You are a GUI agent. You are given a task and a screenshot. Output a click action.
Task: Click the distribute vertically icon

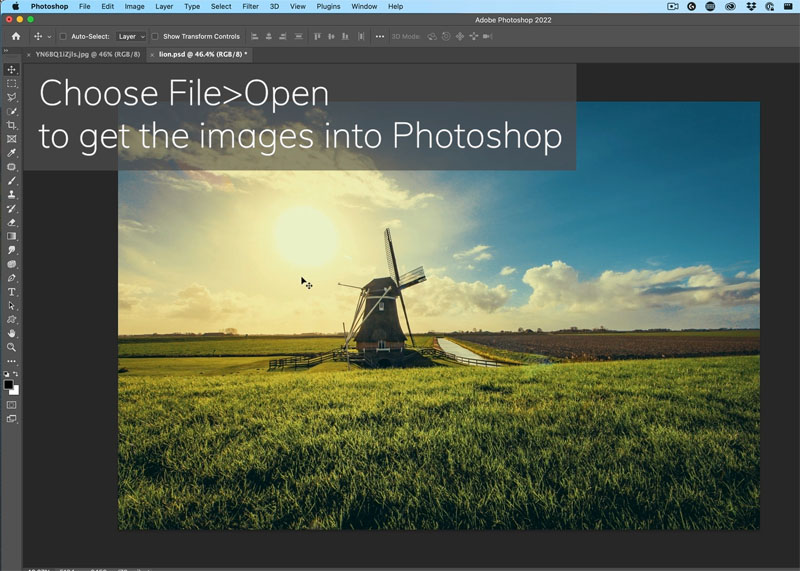pos(299,36)
